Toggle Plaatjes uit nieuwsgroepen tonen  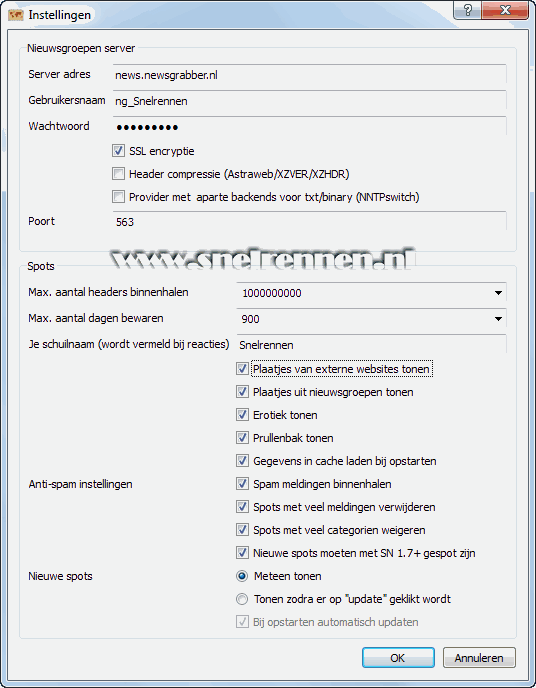tap(242, 392)
